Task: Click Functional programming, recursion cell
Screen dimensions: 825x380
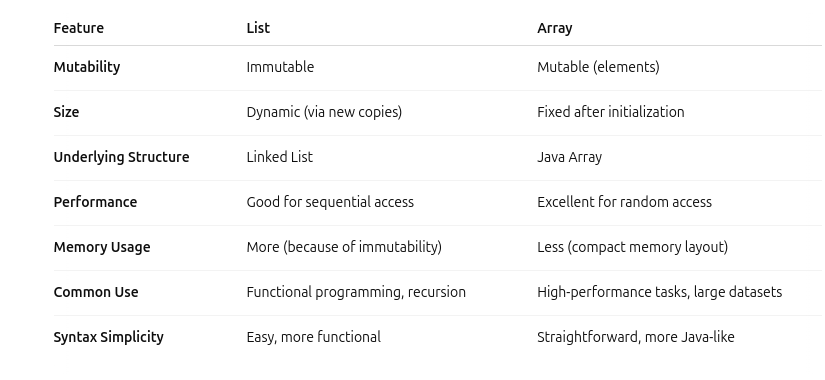Action: pyautogui.click(x=356, y=292)
